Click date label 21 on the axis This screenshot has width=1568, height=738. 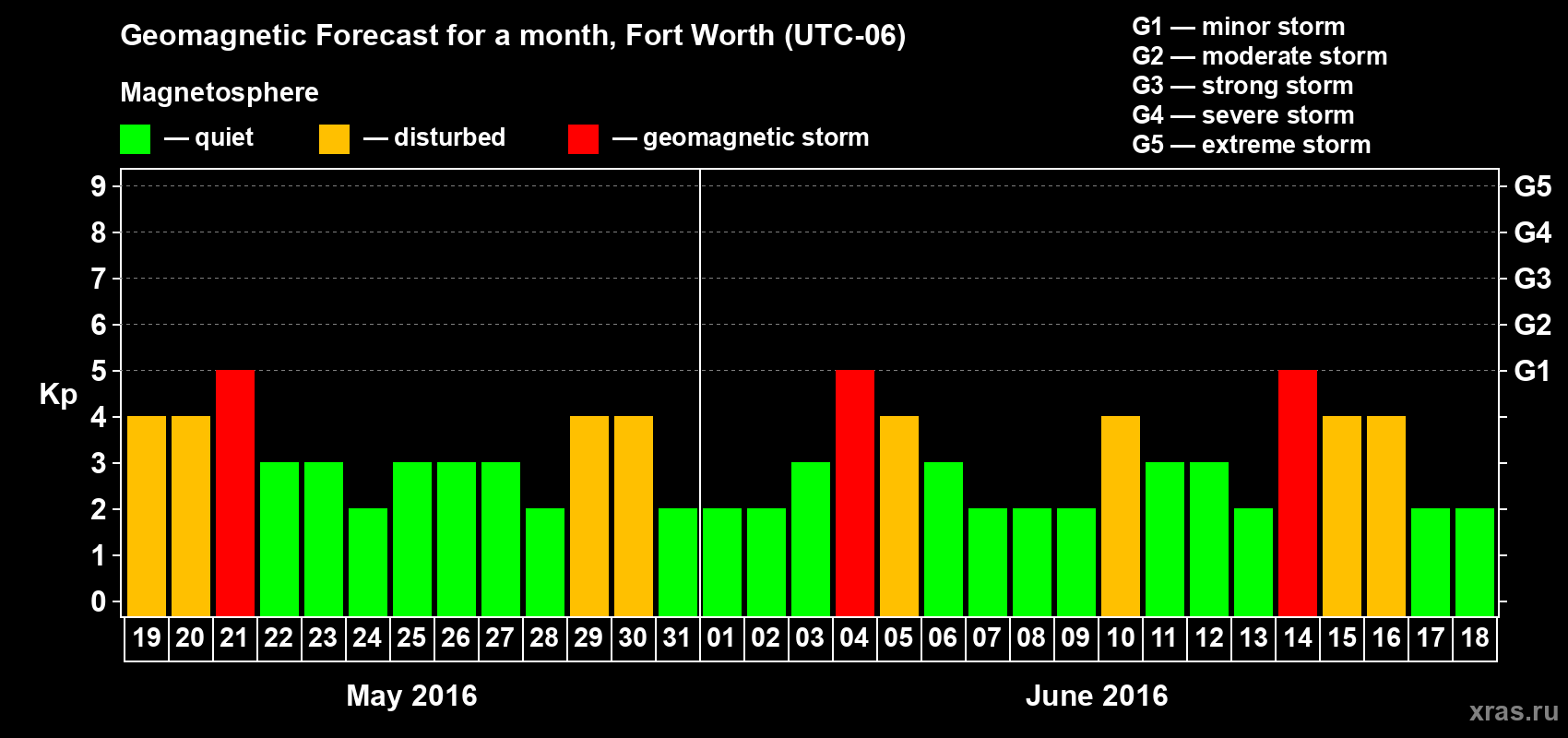pos(235,638)
